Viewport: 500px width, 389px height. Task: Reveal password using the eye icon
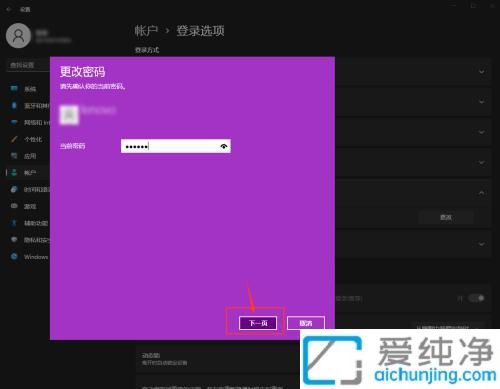(224, 146)
